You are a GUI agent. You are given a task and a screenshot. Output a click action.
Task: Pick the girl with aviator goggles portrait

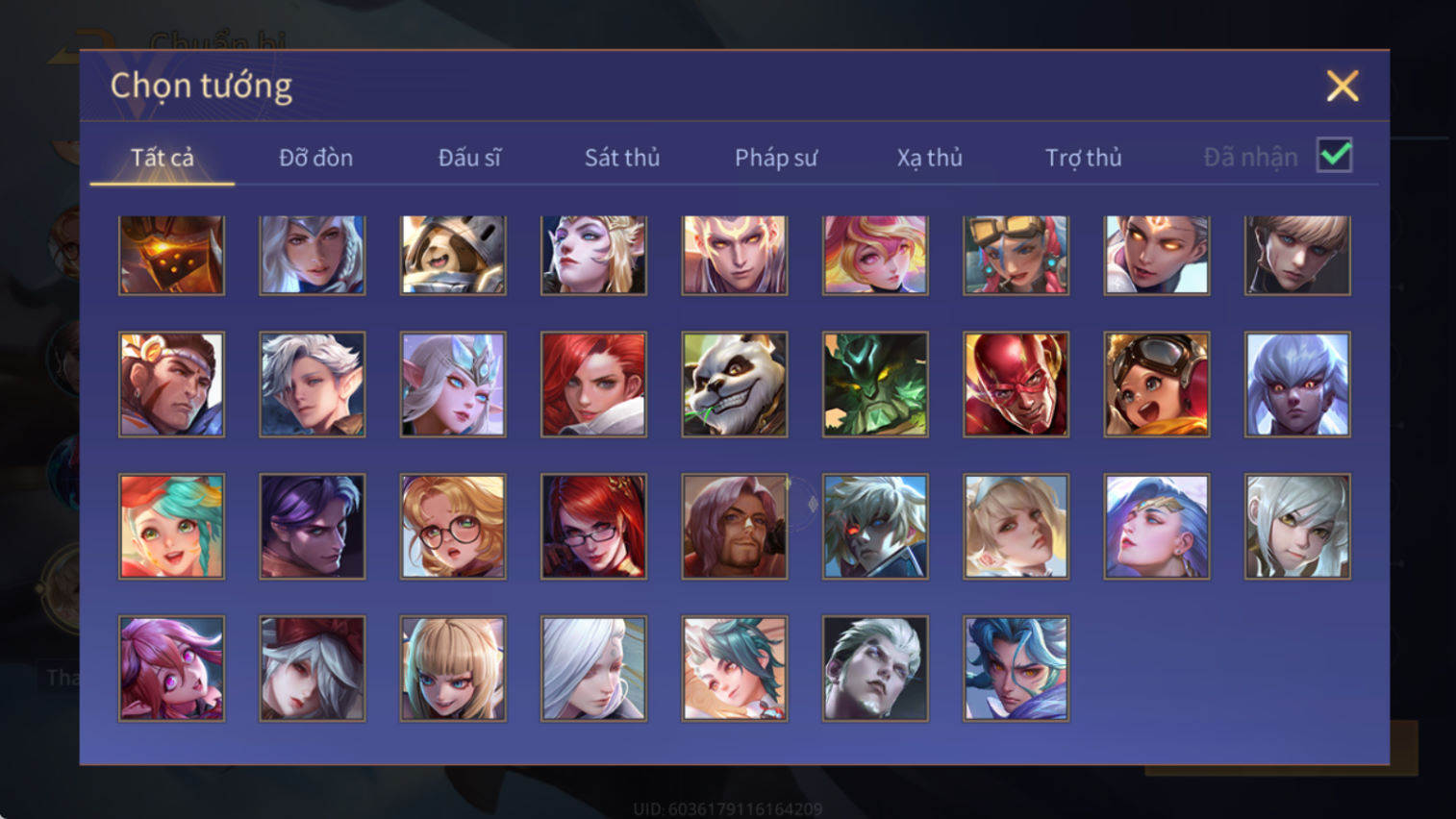(1157, 385)
